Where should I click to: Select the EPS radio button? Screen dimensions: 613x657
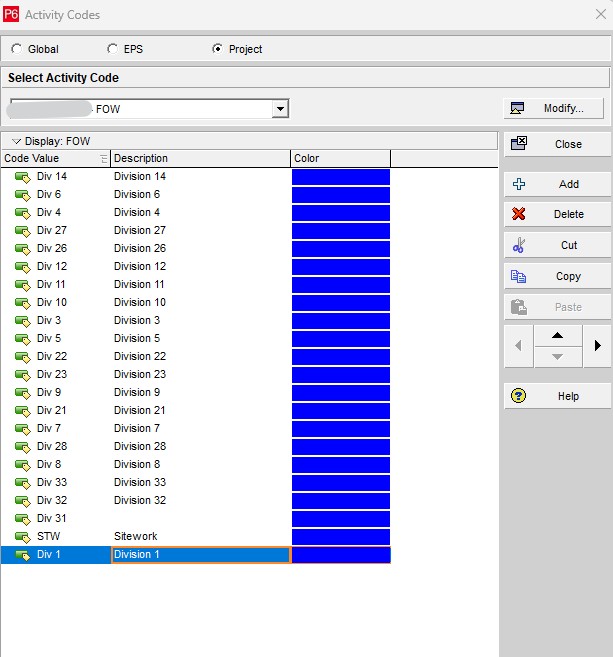click(x=112, y=49)
